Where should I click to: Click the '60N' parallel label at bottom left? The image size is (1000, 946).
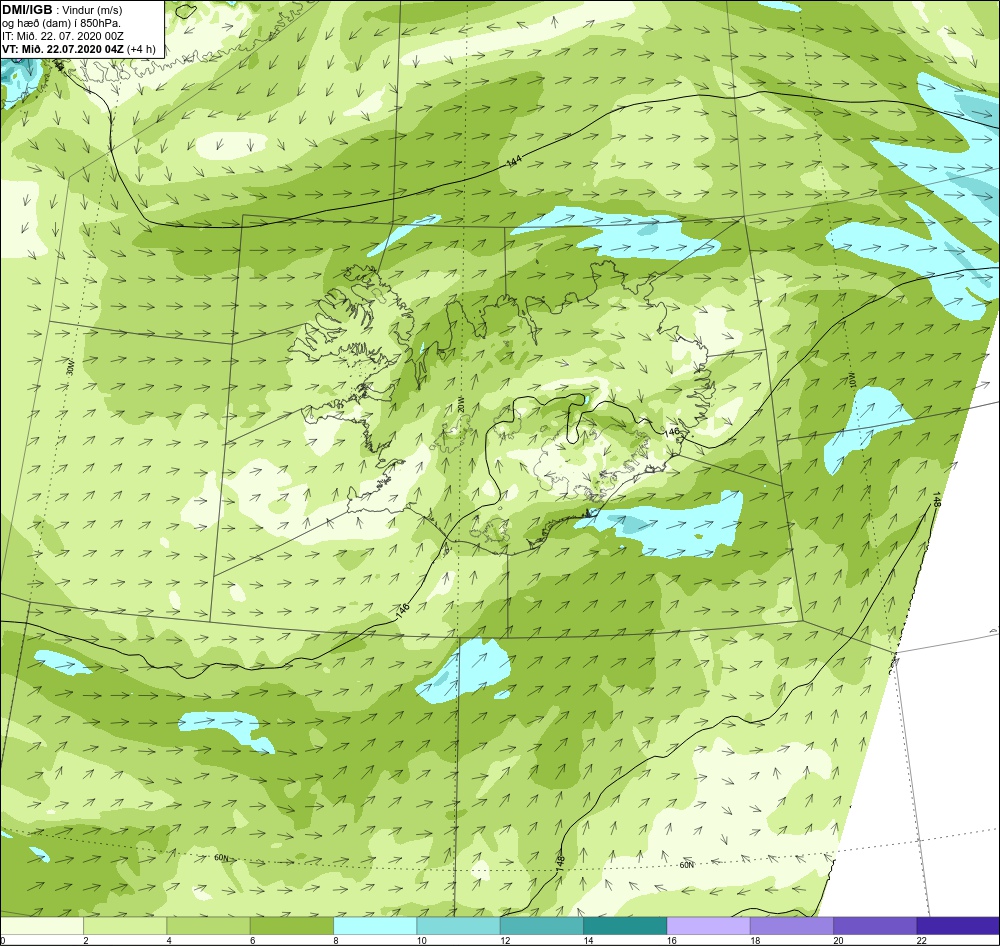pyautogui.click(x=221, y=858)
